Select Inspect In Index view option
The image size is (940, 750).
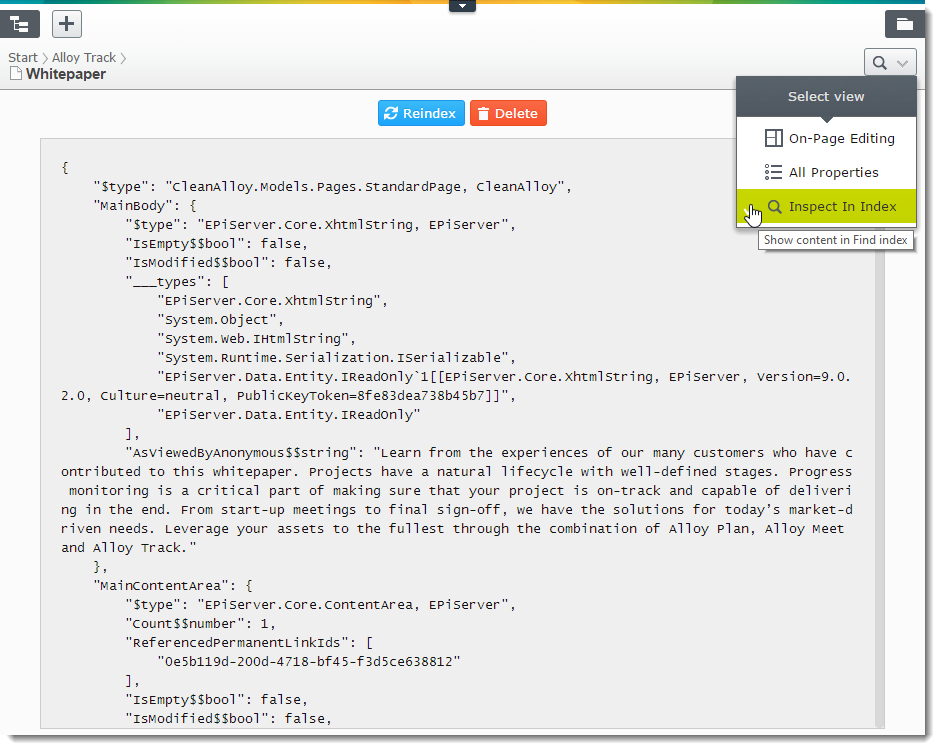tap(842, 207)
